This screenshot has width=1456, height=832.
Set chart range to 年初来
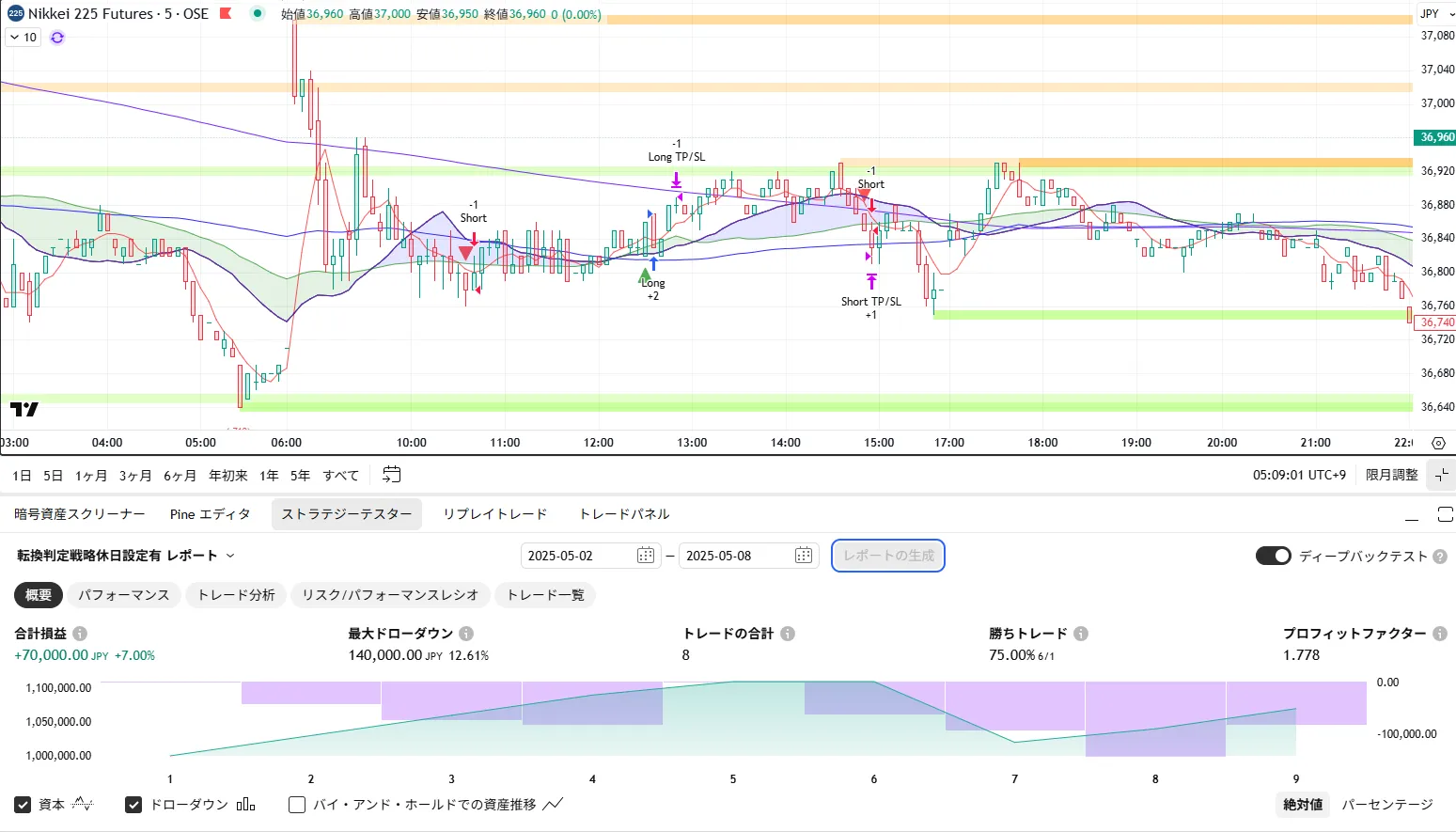tap(228, 476)
